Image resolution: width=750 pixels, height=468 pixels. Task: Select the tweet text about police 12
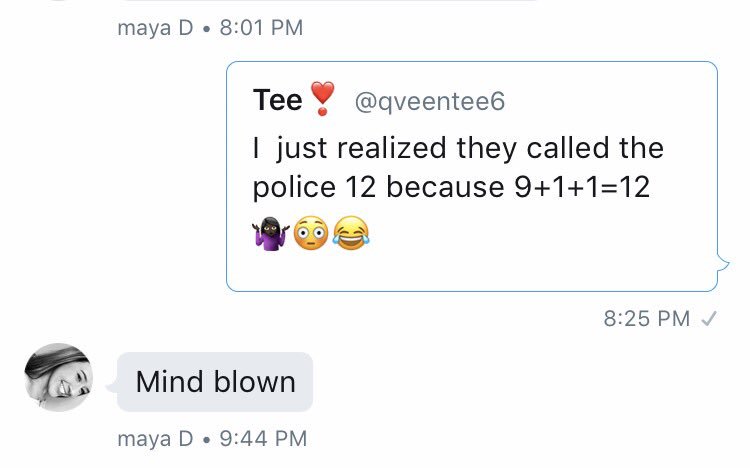[x=458, y=167]
